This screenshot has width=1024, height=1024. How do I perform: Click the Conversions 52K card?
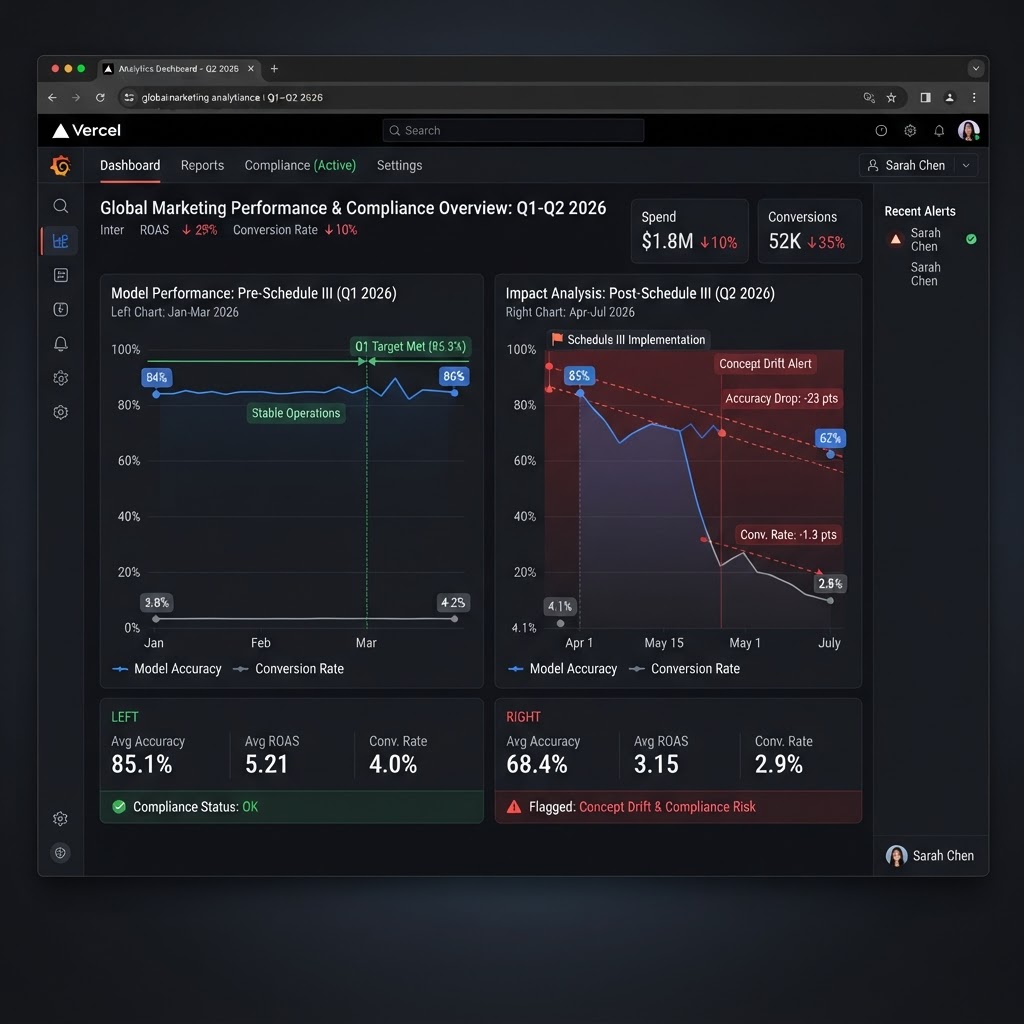pos(810,231)
